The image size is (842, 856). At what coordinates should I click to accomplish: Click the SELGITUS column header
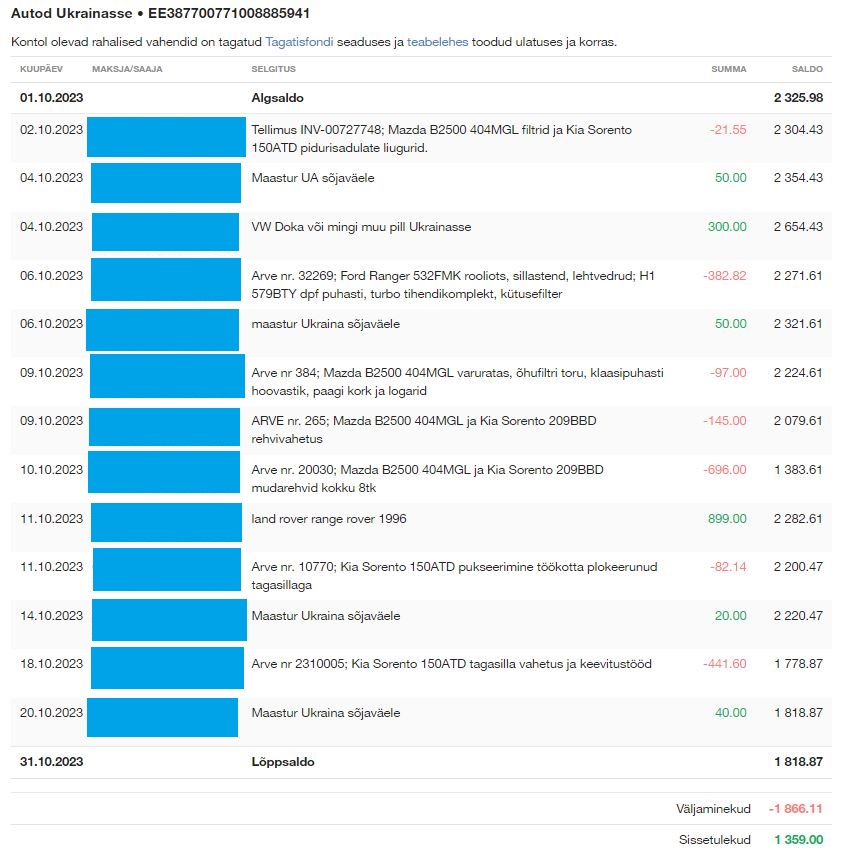[x=273, y=69]
